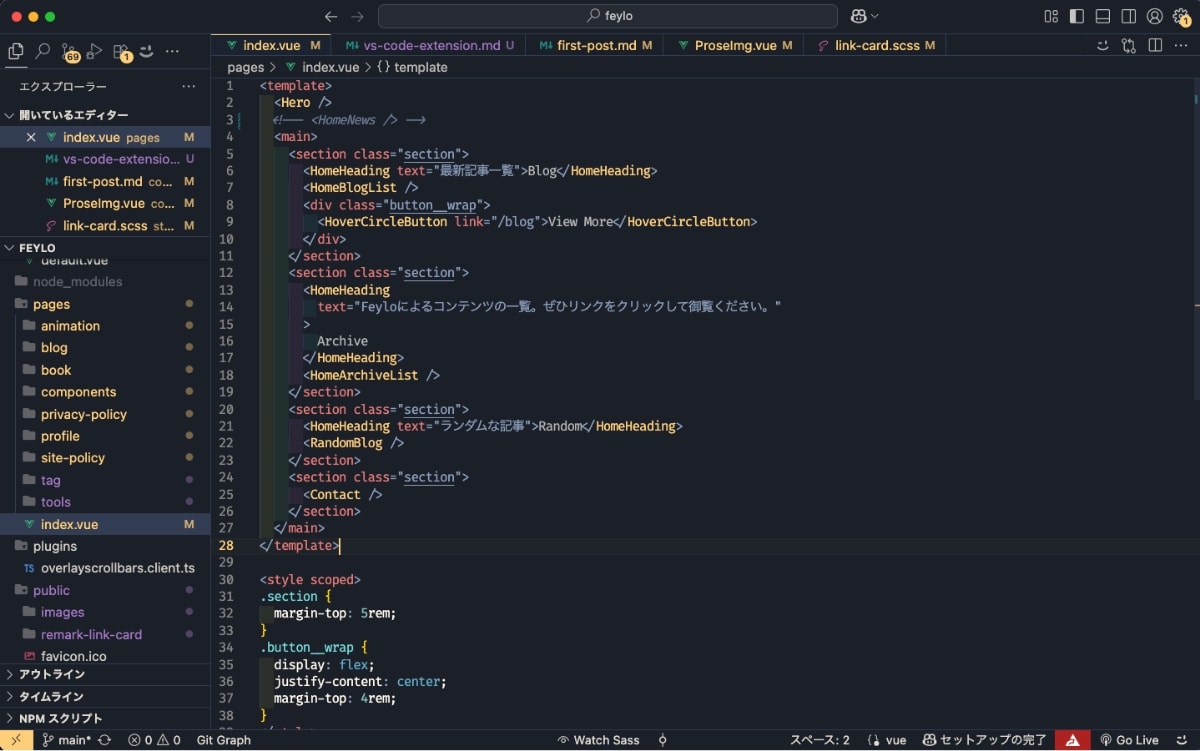This screenshot has height=751, width=1200.
Task: Start Go Live server in status bar
Action: (1129, 740)
